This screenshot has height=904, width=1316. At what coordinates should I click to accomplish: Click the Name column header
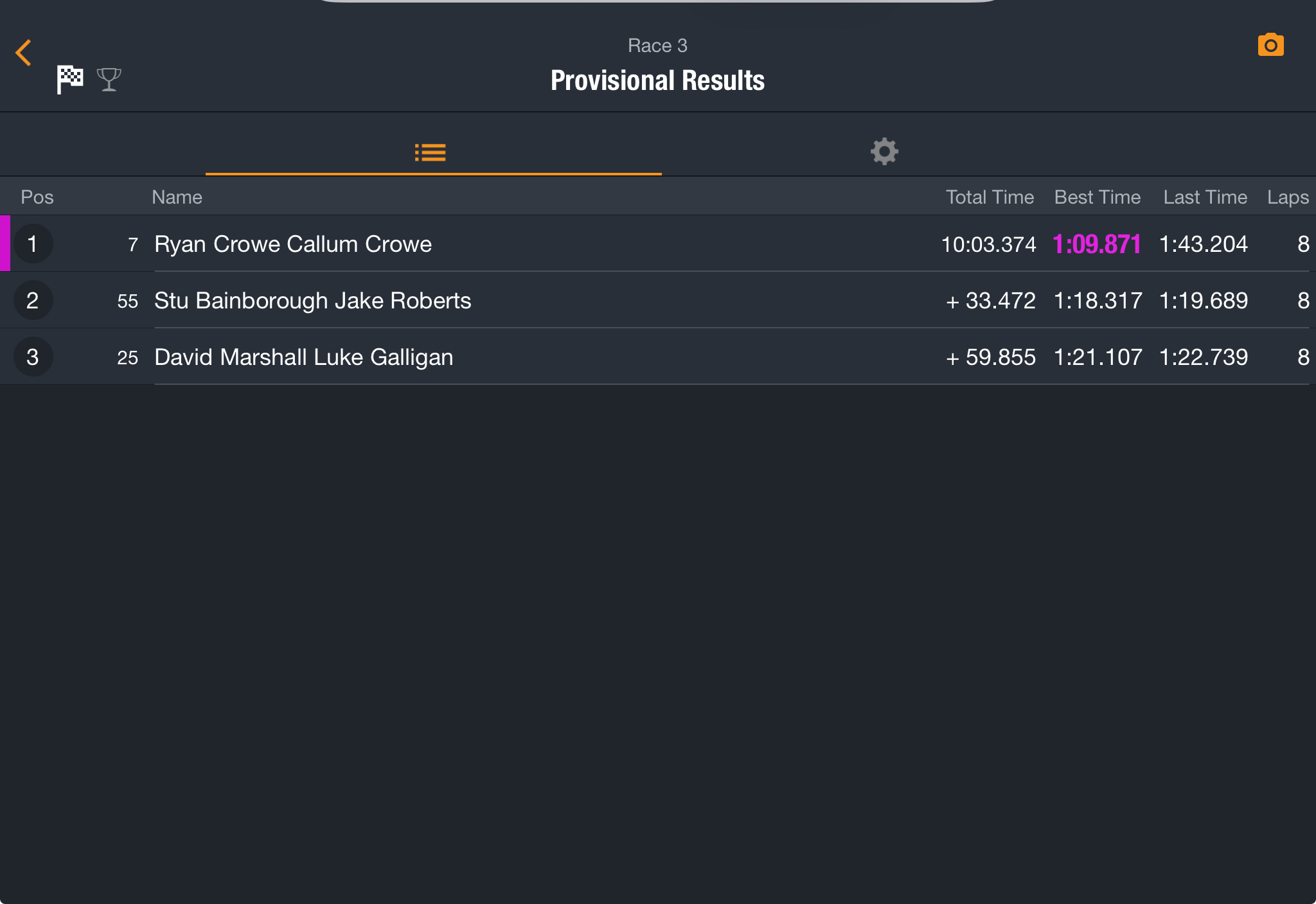177,197
